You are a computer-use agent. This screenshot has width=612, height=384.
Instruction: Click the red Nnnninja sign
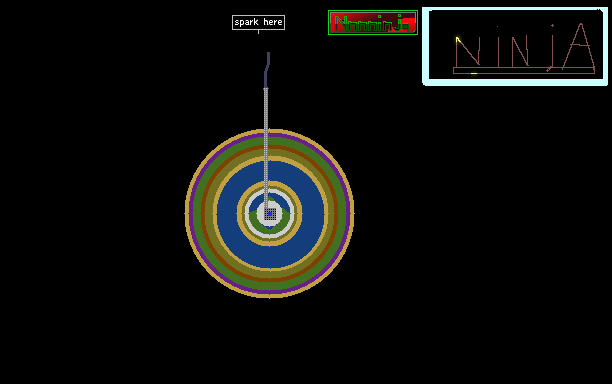point(373,23)
